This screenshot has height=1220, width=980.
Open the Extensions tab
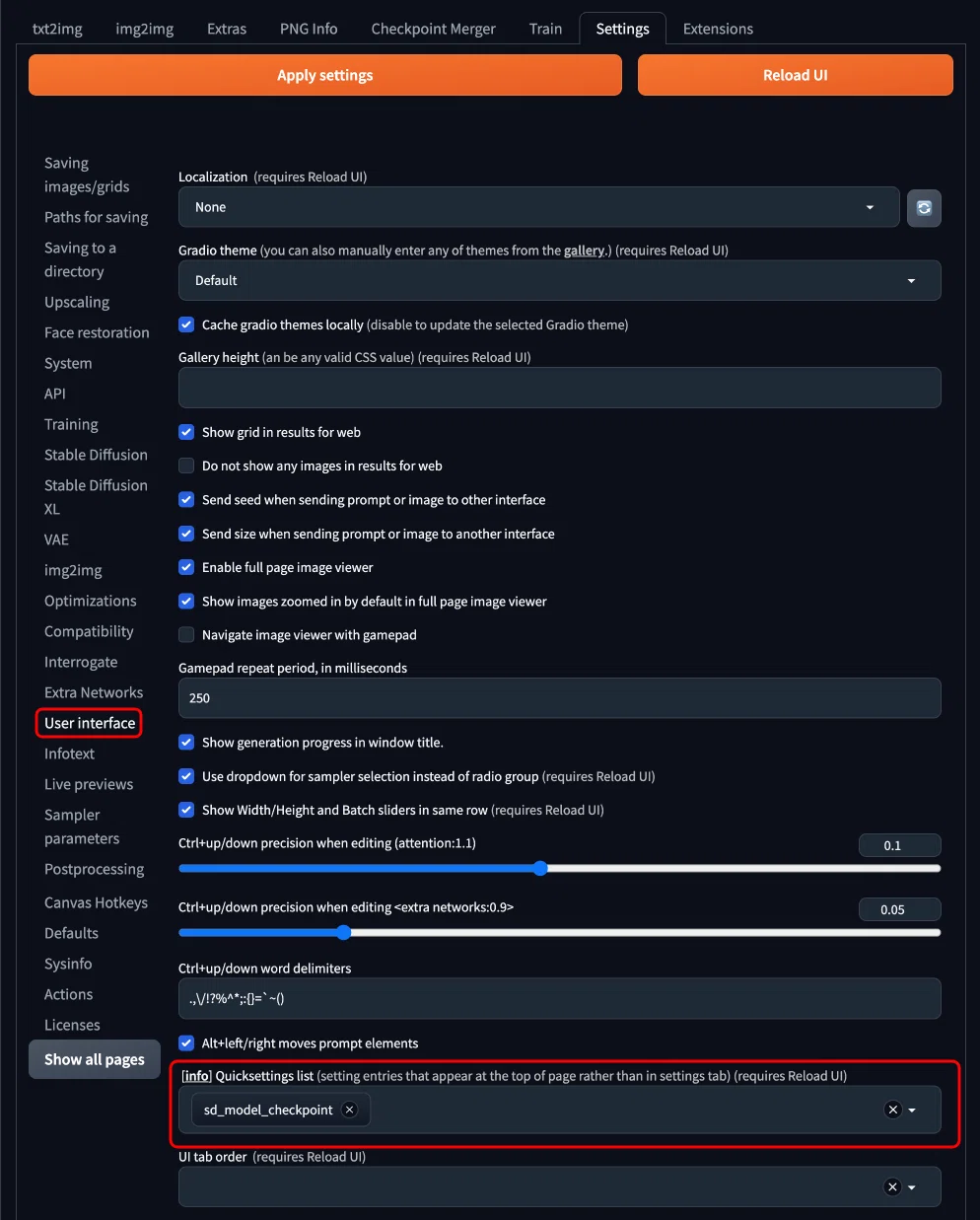click(718, 29)
